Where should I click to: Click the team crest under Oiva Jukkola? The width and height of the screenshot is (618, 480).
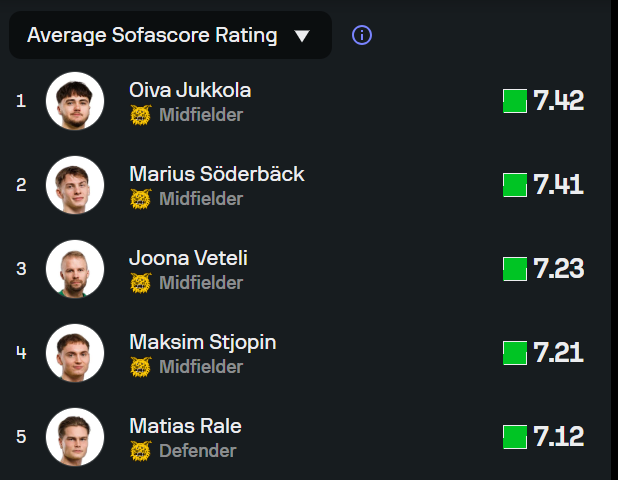pos(140,115)
